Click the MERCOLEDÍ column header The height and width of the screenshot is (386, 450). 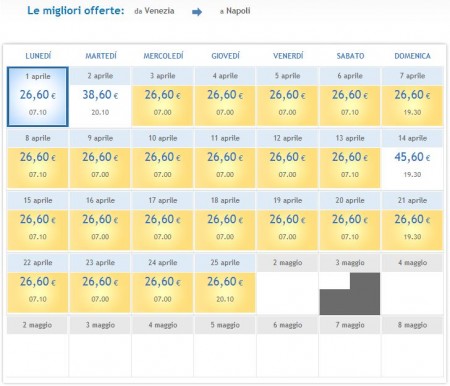(x=163, y=56)
